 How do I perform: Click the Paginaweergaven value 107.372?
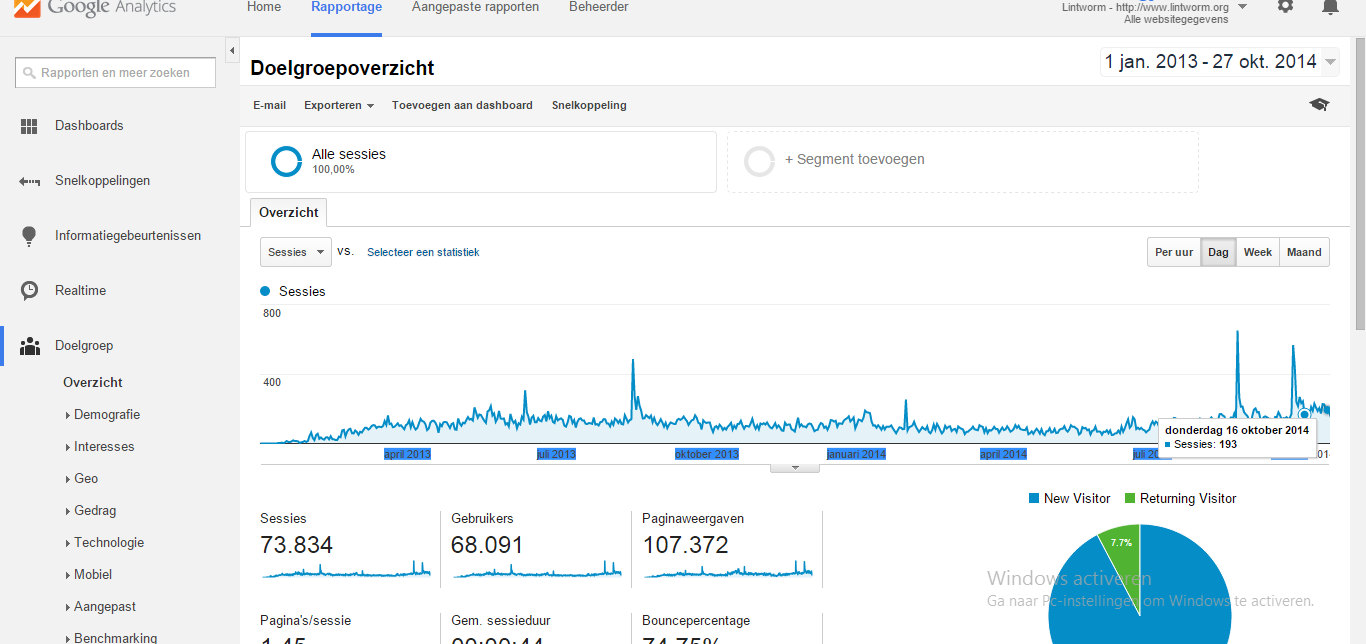[x=685, y=545]
